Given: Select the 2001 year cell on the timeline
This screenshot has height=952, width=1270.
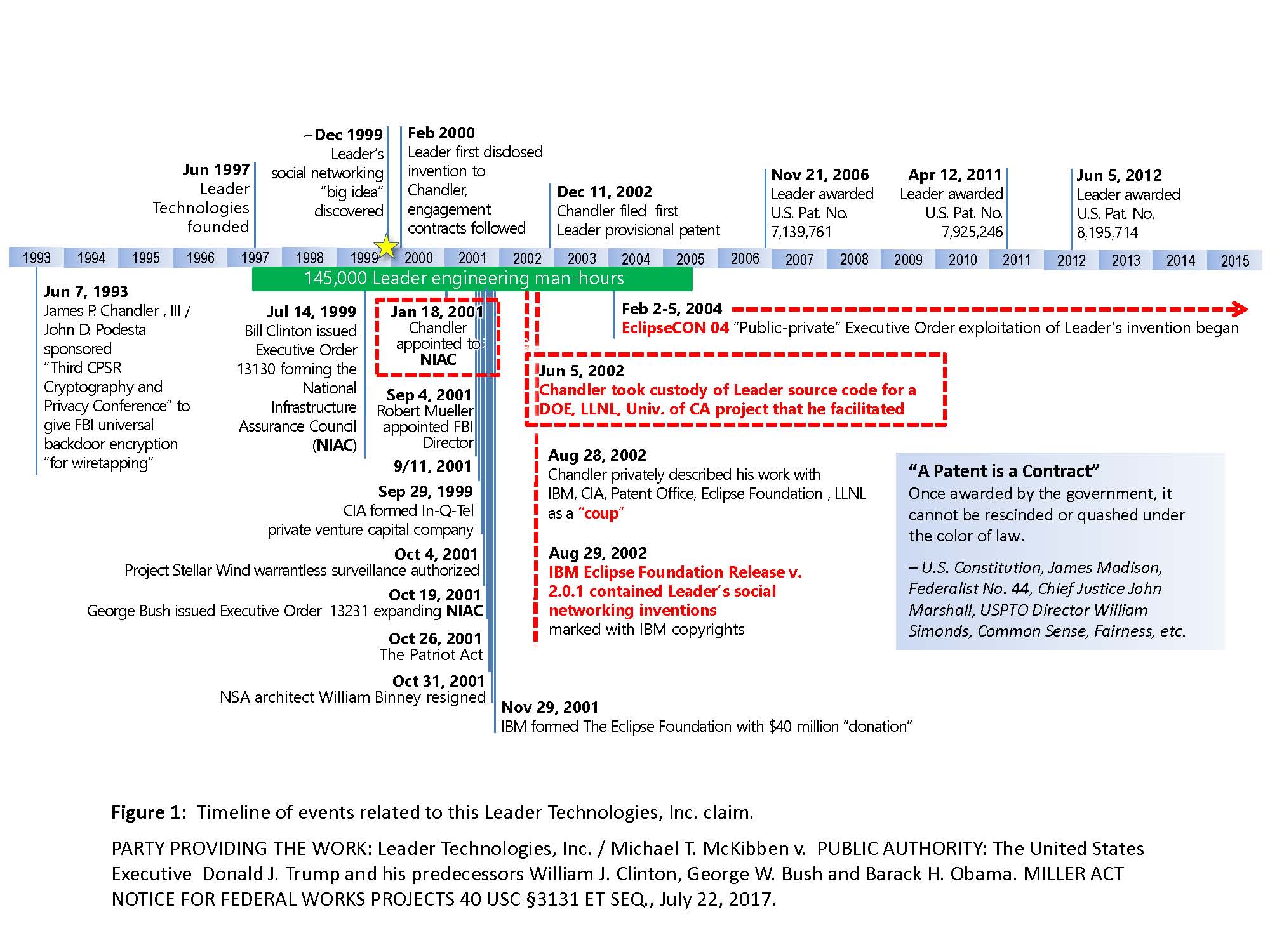Looking at the screenshot, I should [472, 258].
